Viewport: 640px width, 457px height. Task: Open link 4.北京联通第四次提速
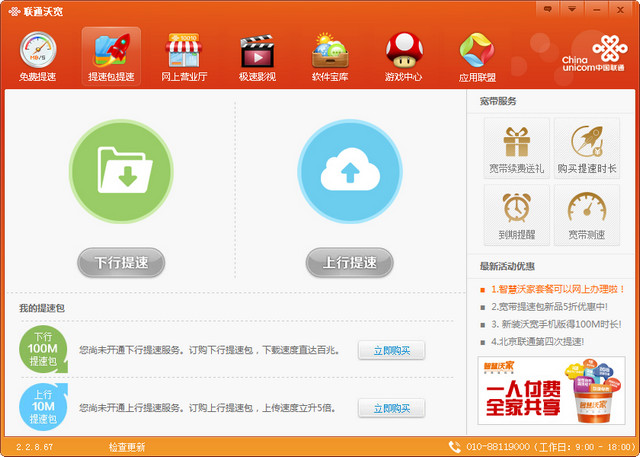pos(538,342)
